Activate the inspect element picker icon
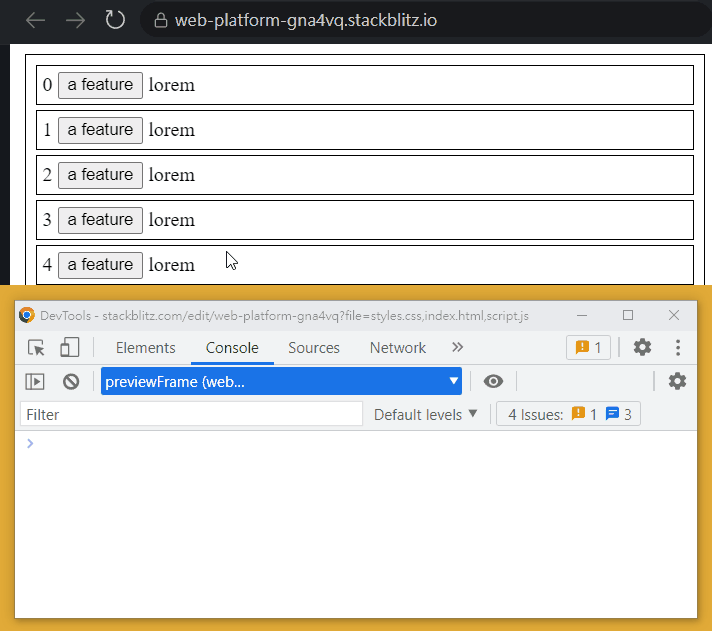 point(36,348)
